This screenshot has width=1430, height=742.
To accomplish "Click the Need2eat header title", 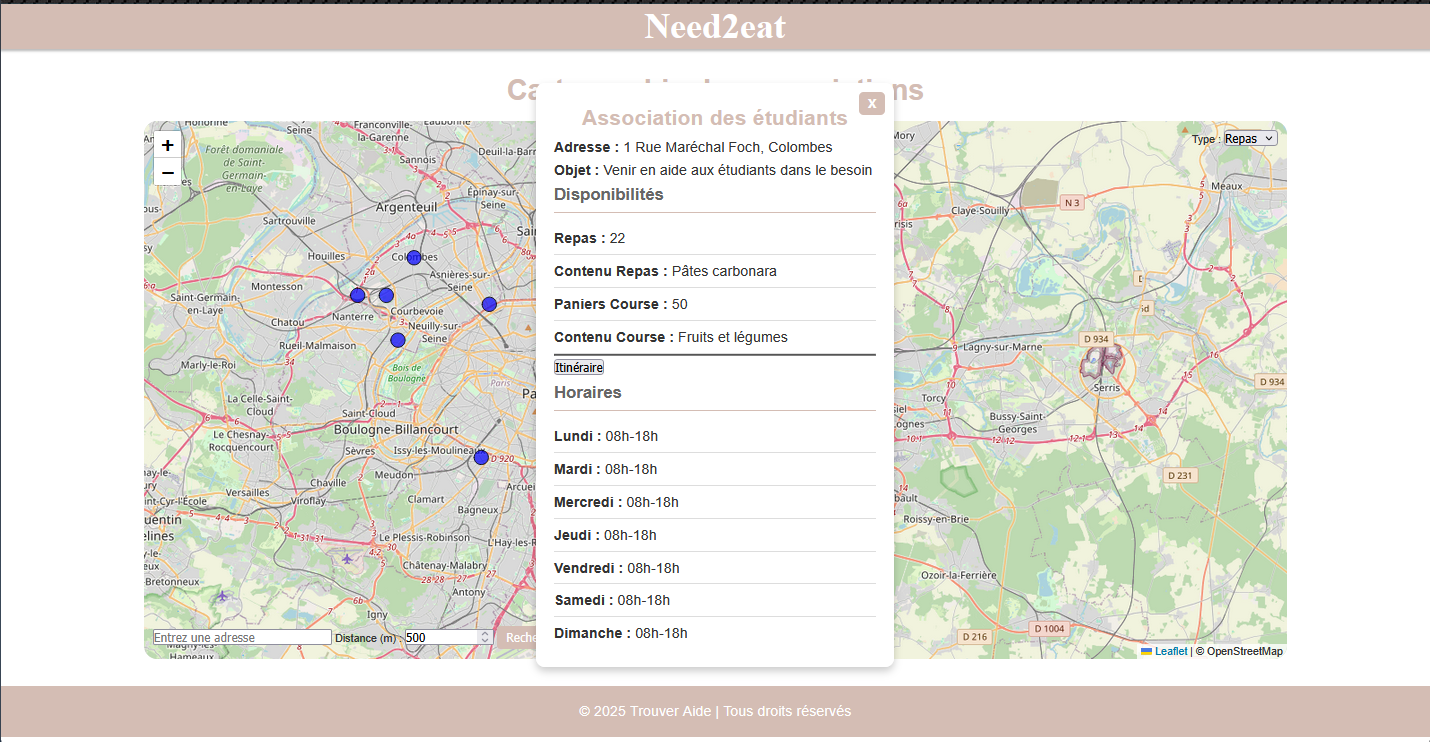I will coord(715,26).
